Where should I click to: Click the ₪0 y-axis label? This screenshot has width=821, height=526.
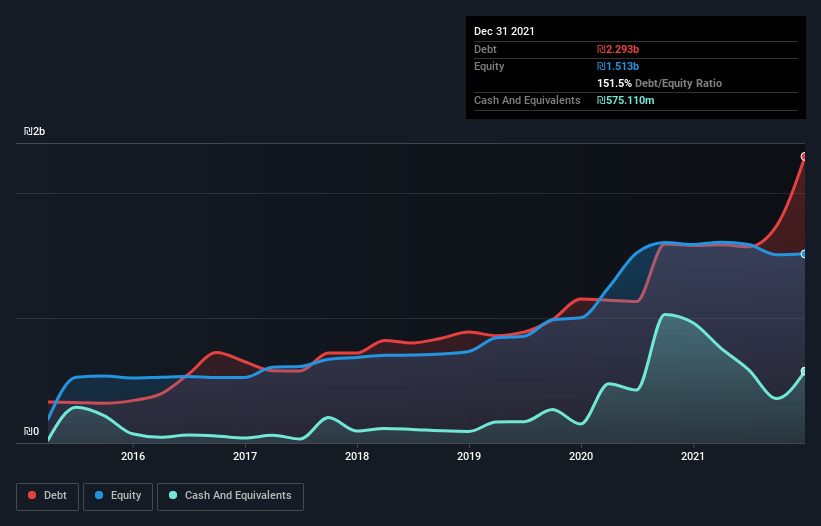point(31,431)
